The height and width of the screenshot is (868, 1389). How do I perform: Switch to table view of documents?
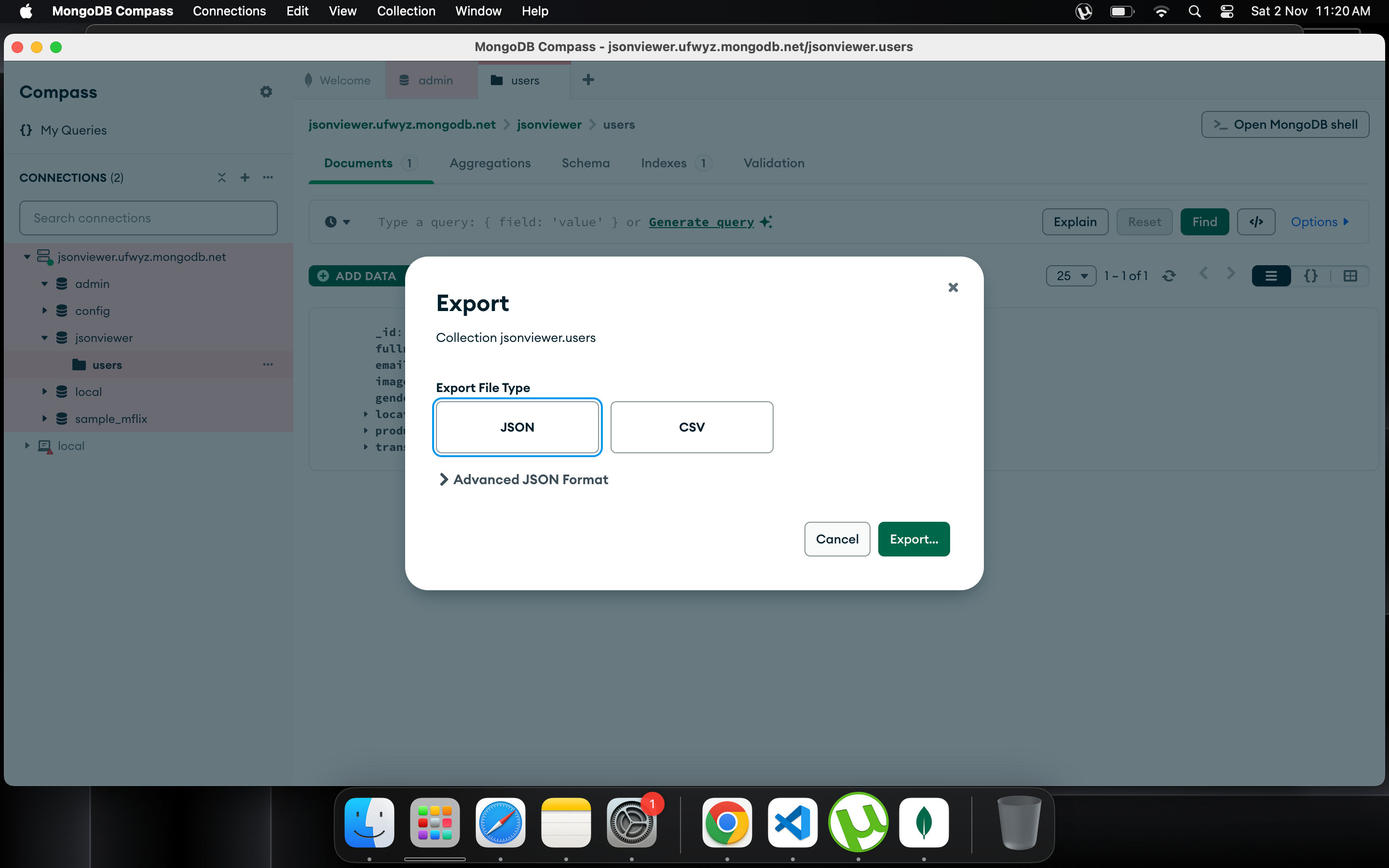[1350, 276]
